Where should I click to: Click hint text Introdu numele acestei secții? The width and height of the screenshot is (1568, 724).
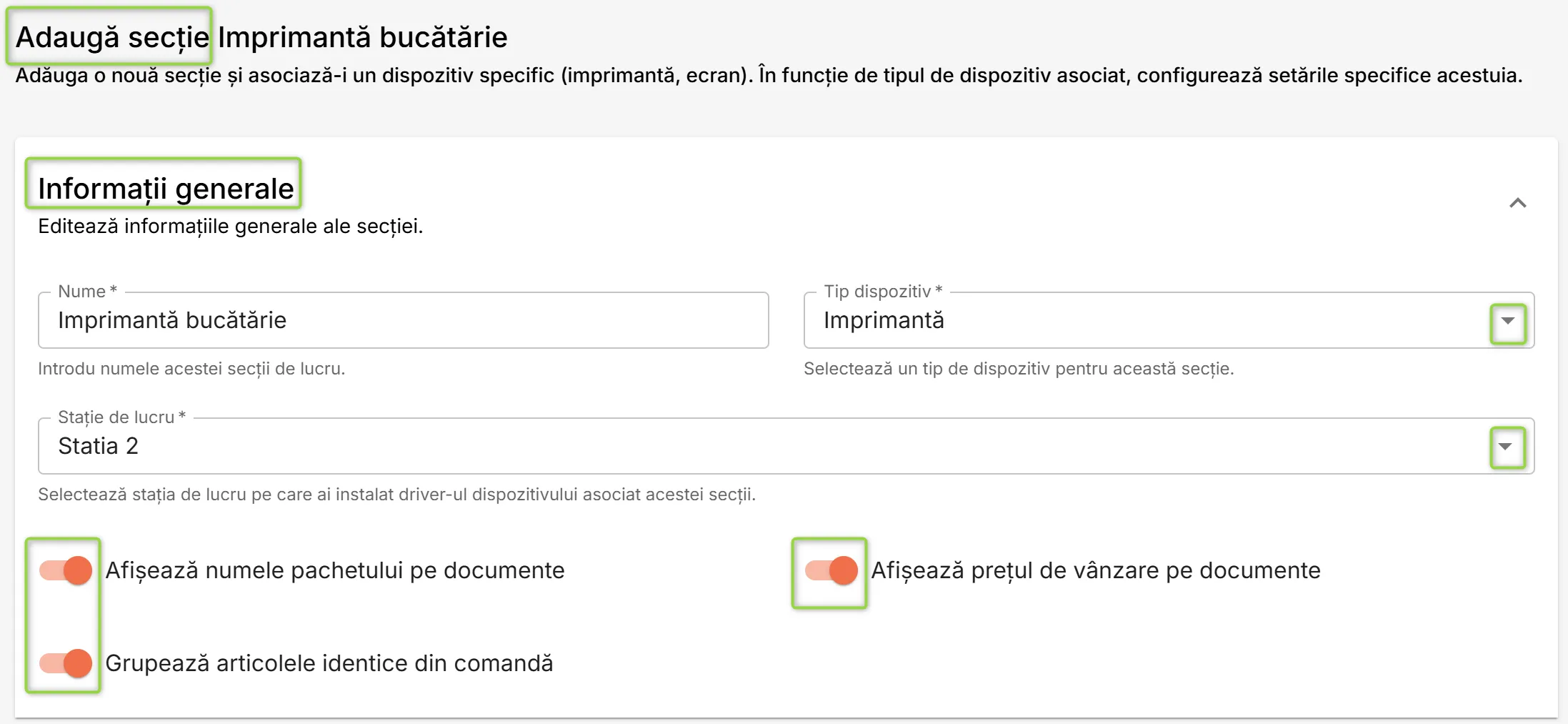(191, 369)
